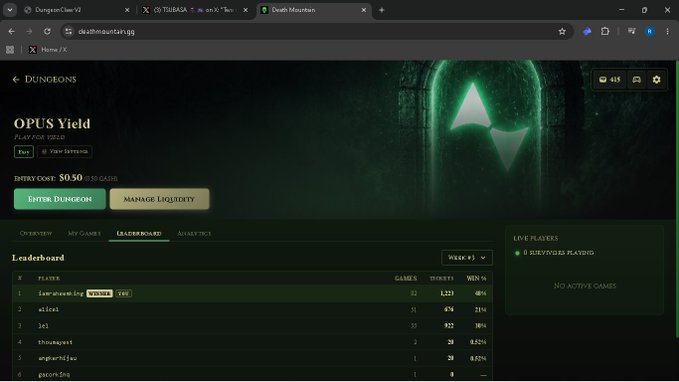Screen dimensions: 679x382
Task: Close the Death Mountain browser tab
Action: (x=364, y=10)
